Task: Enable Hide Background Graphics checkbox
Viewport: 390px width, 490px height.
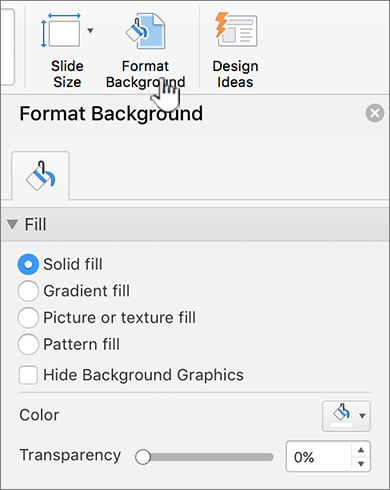Action: pos(28,375)
